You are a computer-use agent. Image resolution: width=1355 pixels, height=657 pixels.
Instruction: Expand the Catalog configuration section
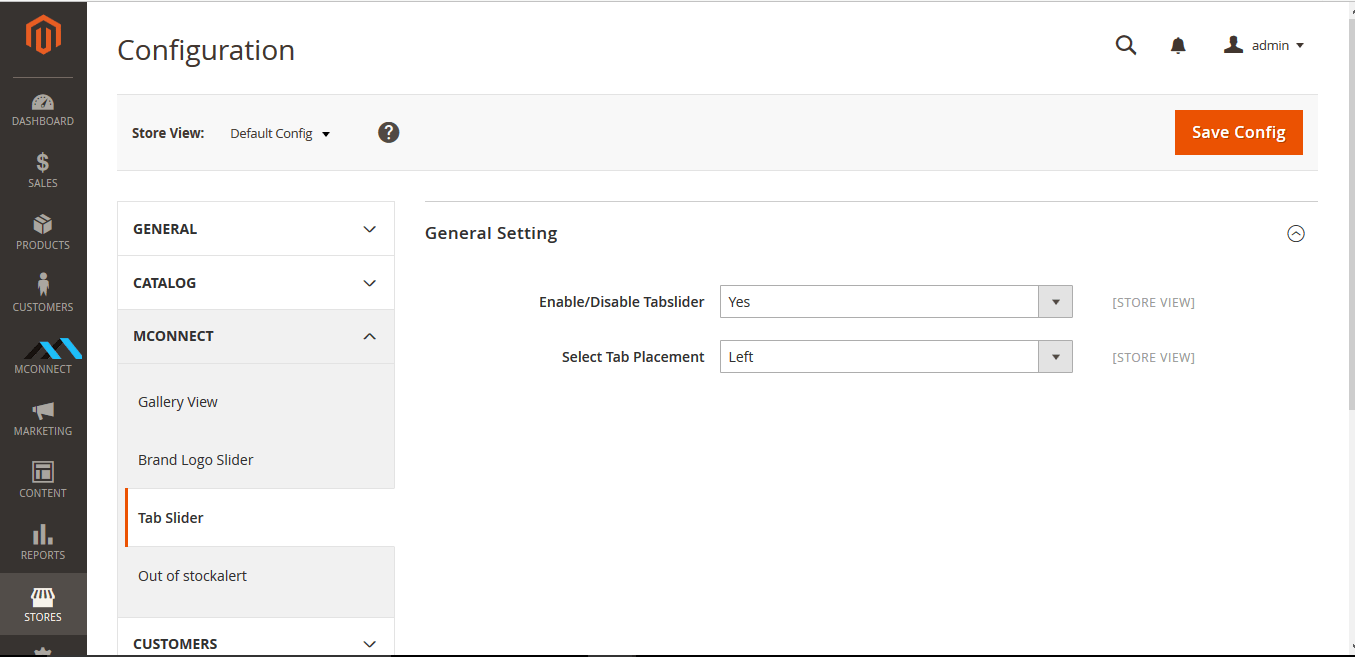click(255, 283)
